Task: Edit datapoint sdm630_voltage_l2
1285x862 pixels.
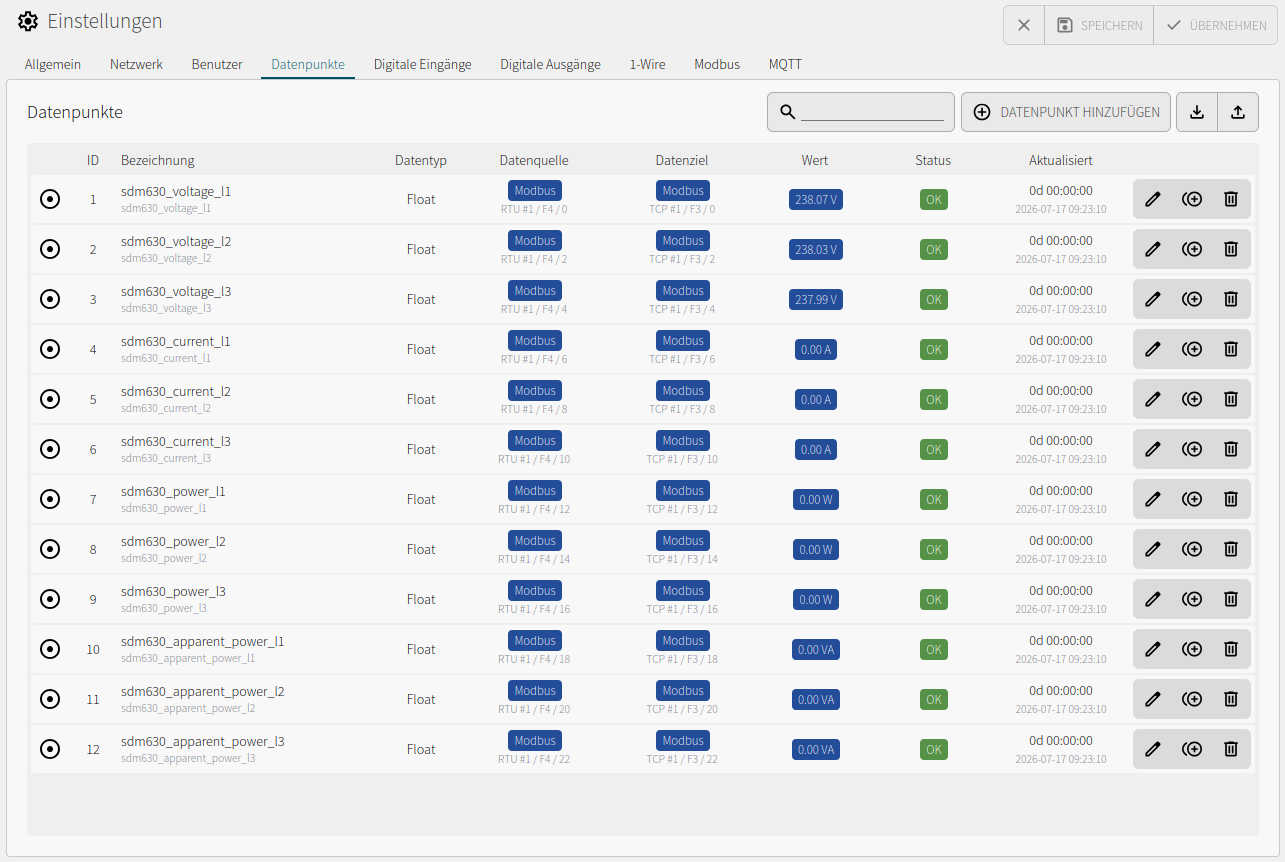Action: 1152,249
